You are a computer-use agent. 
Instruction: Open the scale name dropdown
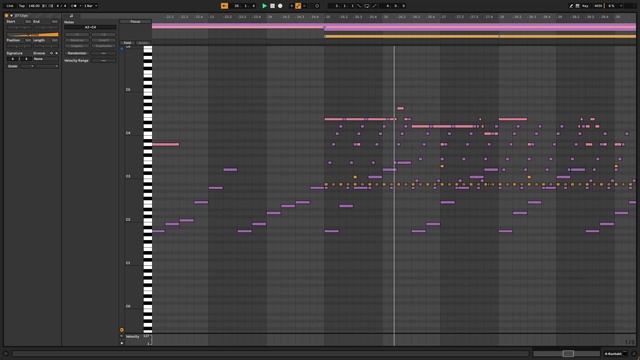[x=47, y=66]
